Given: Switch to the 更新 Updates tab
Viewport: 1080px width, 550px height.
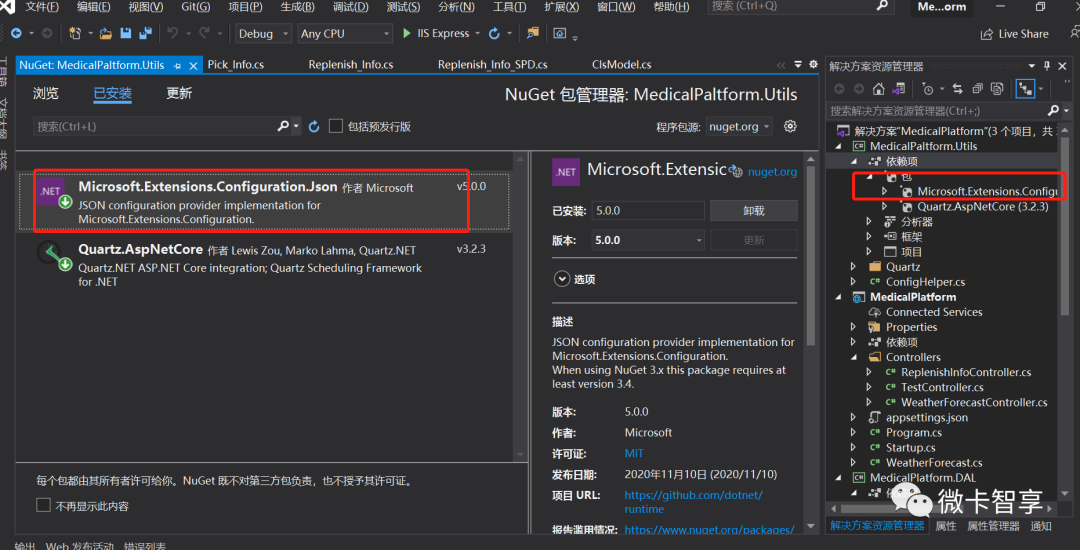Looking at the screenshot, I should coord(179,94).
